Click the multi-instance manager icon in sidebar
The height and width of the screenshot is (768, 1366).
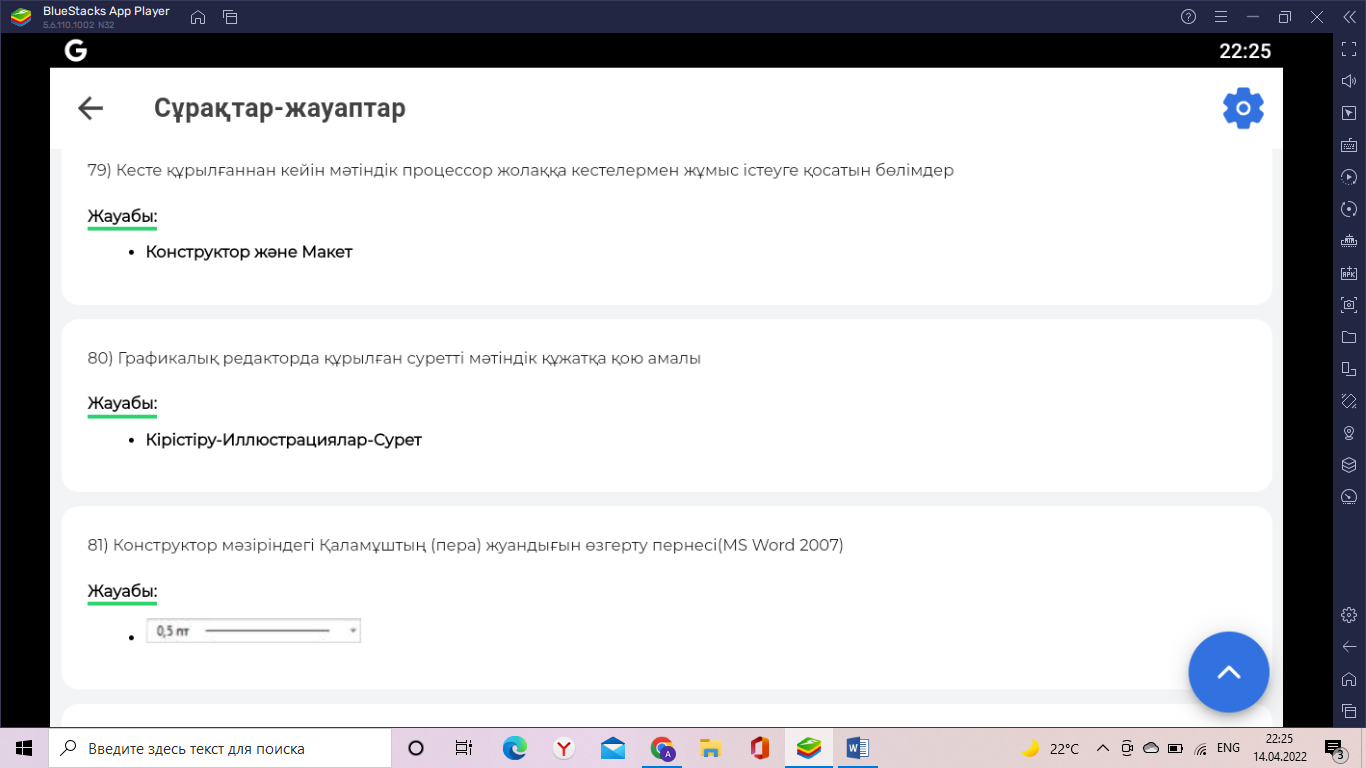click(x=1349, y=369)
